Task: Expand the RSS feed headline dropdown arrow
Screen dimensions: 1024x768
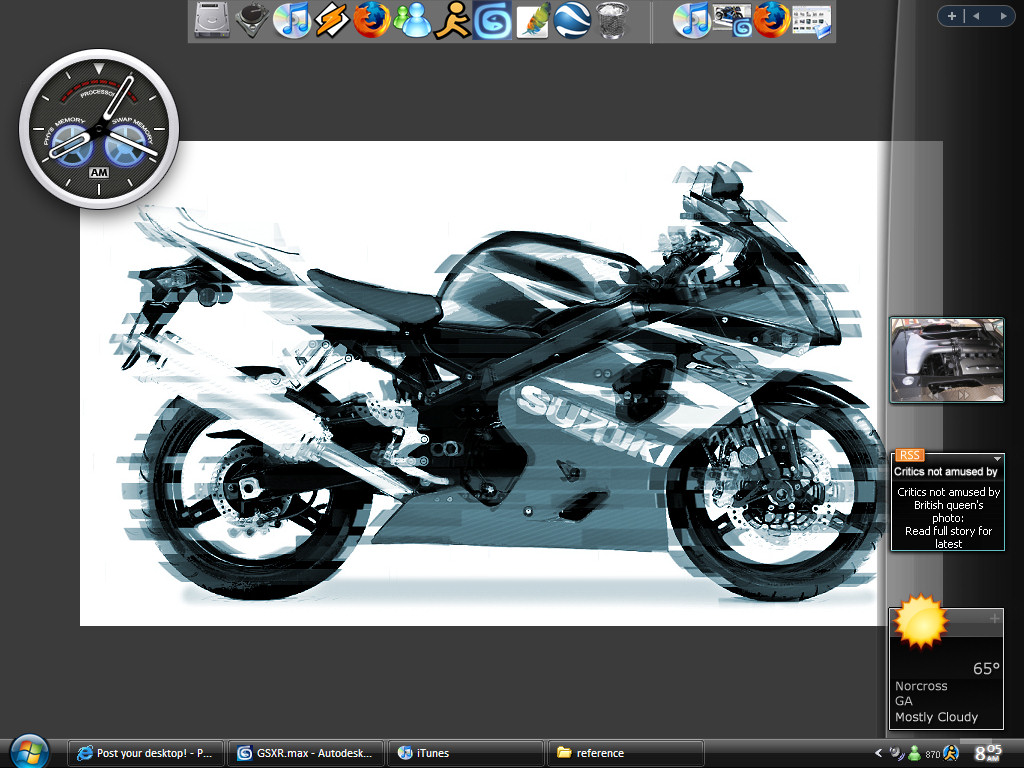Action: point(997,458)
